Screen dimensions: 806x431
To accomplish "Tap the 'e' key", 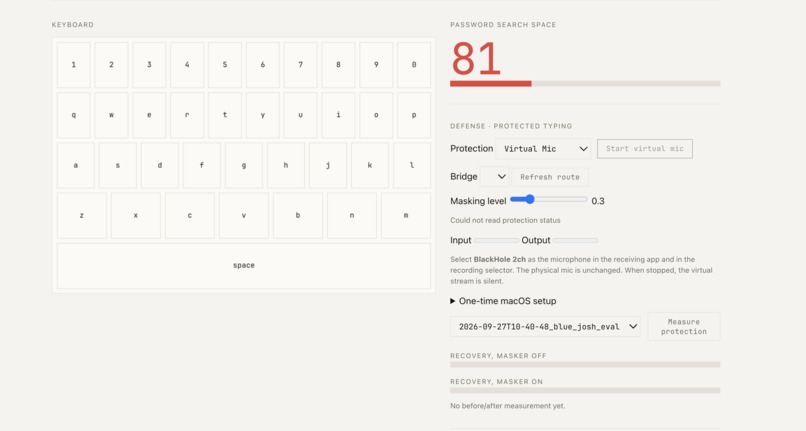I will (x=149, y=115).
